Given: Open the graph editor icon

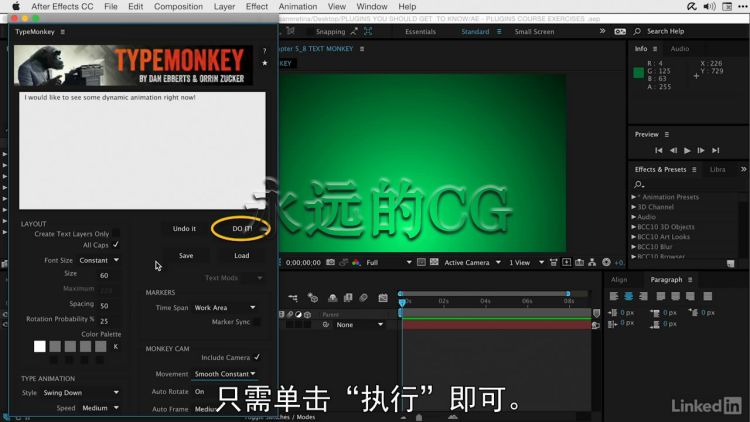Looking at the screenshot, I should (x=383, y=298).
